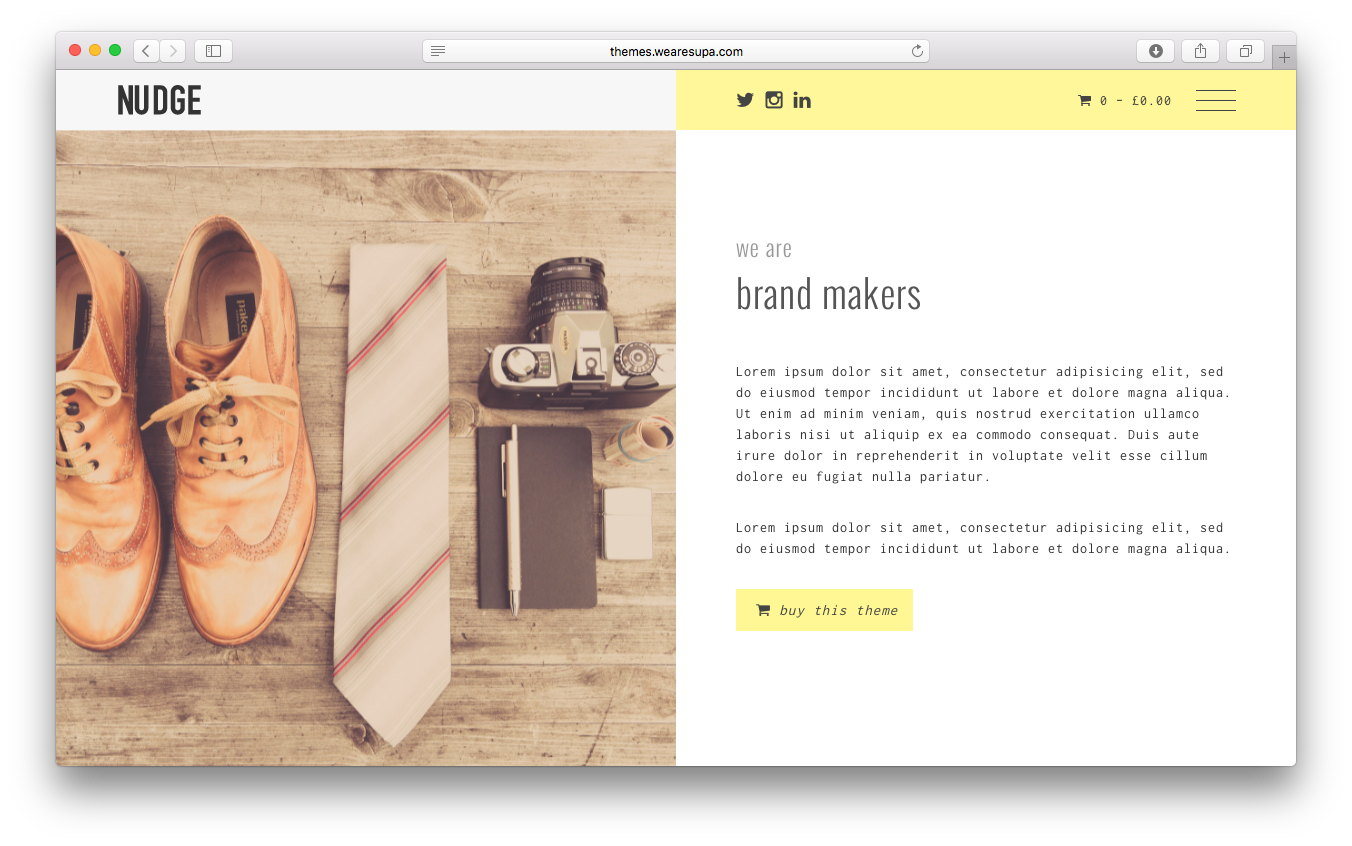This screenshot has height=846, width=1352.
Task: Go to the NUDGE logo homepage
Action: tap(159, 100)
